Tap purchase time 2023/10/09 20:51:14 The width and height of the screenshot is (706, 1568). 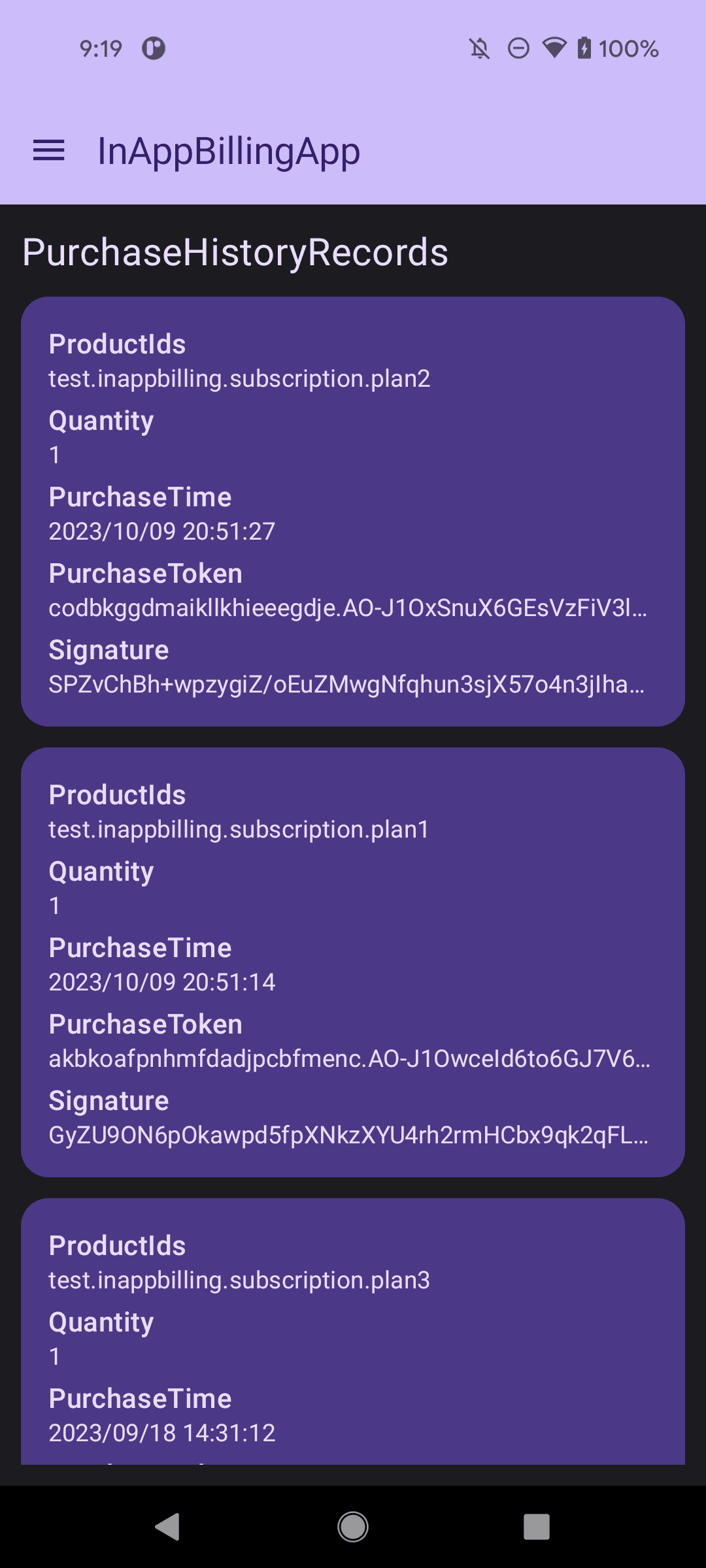click(162, 982)
